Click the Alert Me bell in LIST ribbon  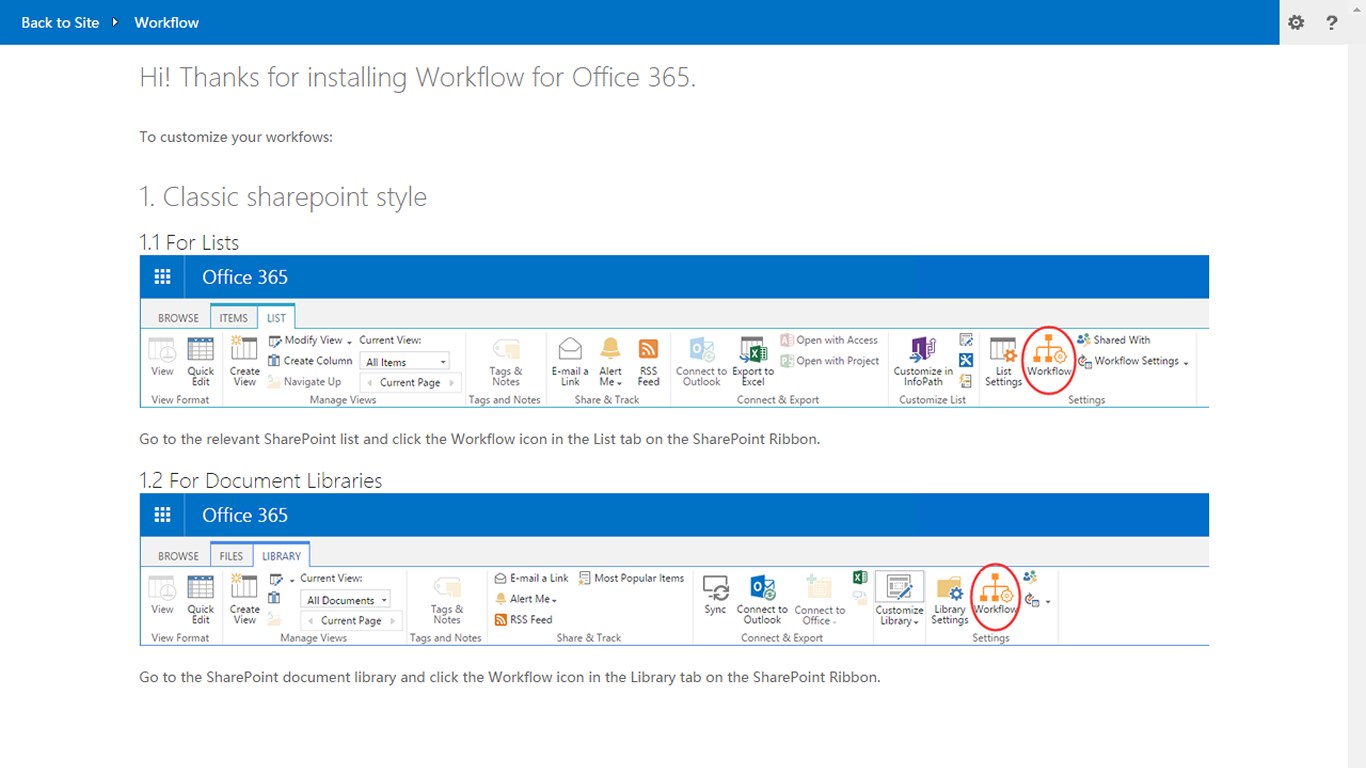coord(610,362)
